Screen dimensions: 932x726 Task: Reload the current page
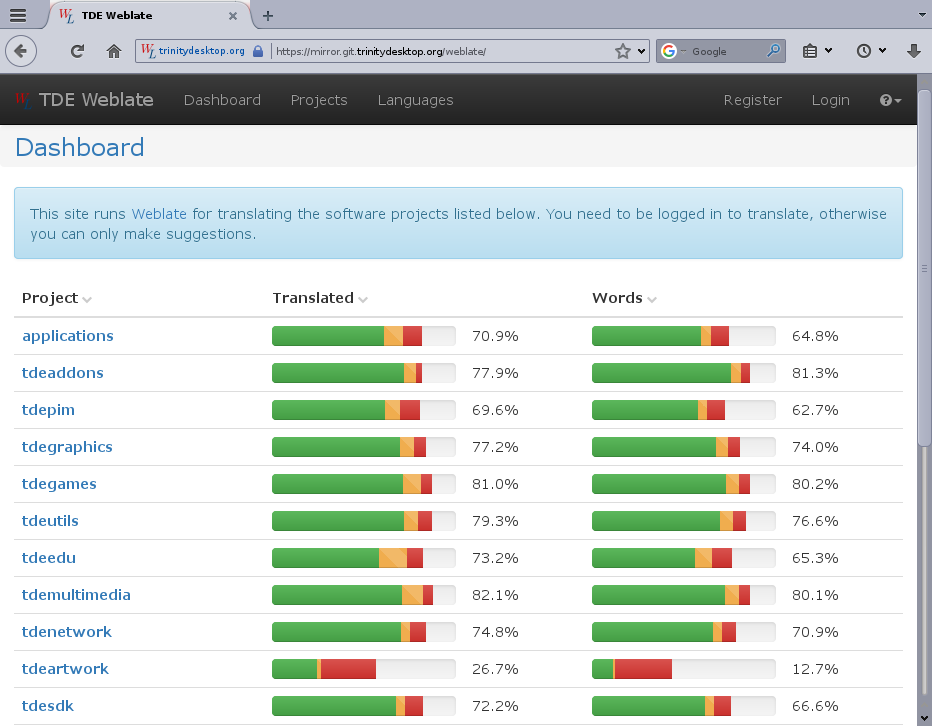point(77,51)
